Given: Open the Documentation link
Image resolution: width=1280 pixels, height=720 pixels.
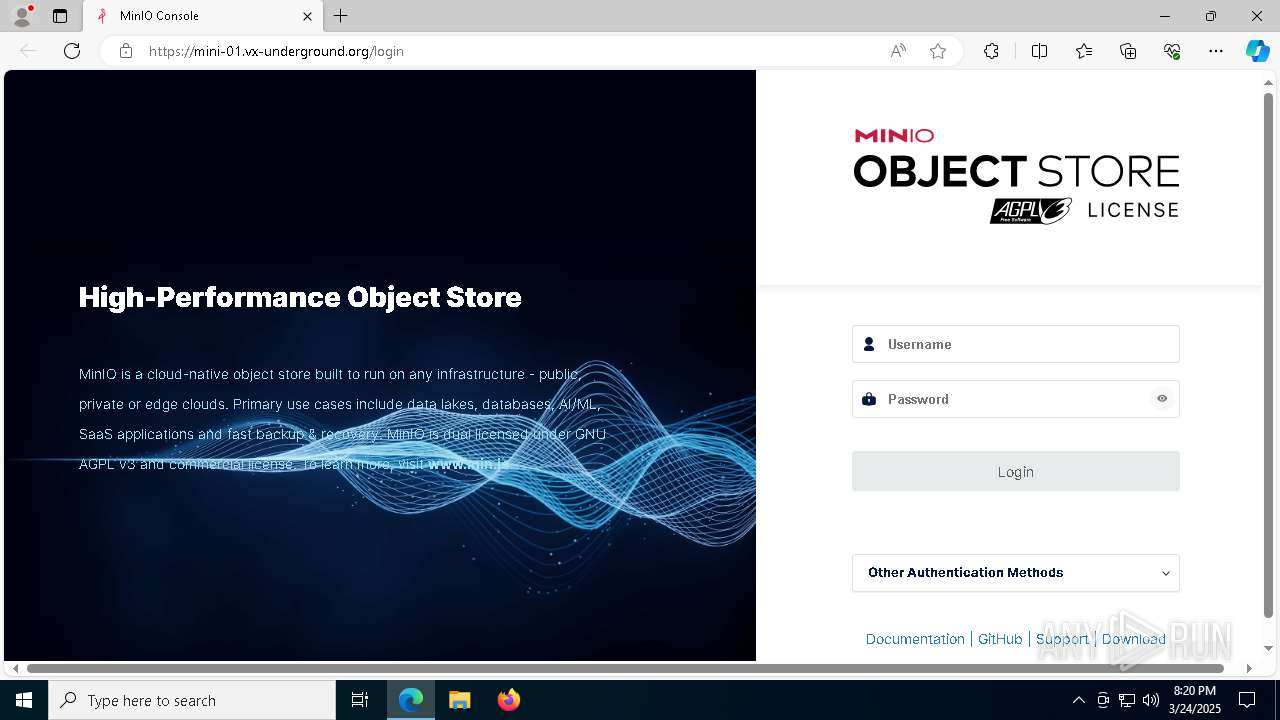Looking at the screenshot, I should [x=915, y=639].
